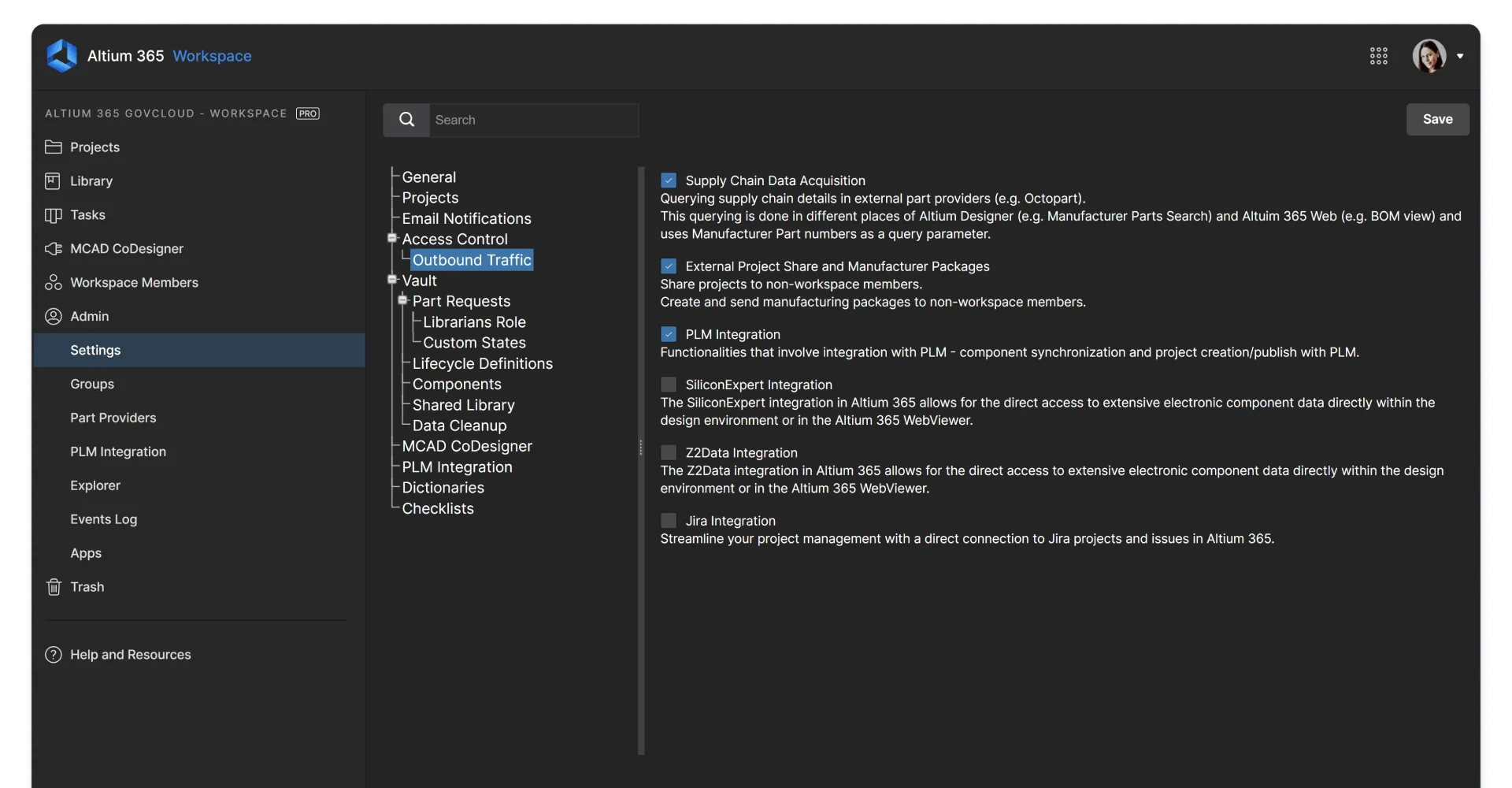Enable SiliconExpert Integration checkbox
Screen dimensions: 1512x788
click(669, 385)
